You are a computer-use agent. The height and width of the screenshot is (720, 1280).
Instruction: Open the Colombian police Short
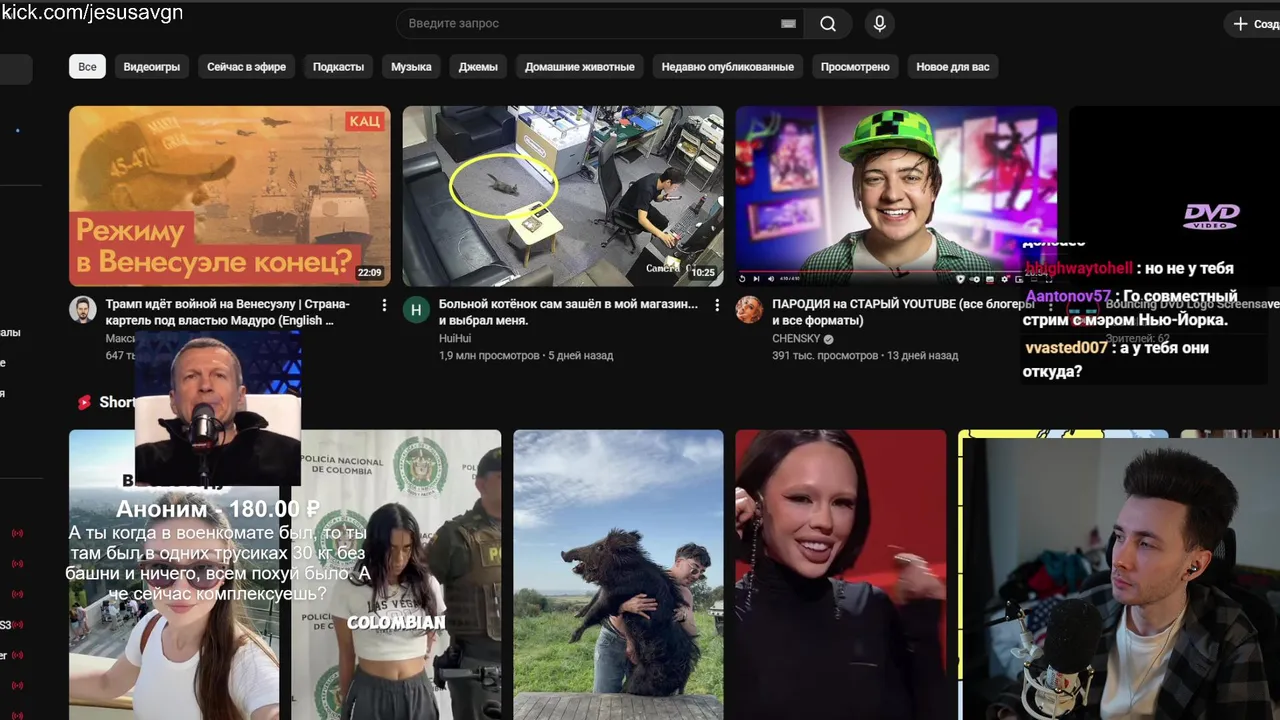[396, 575]
